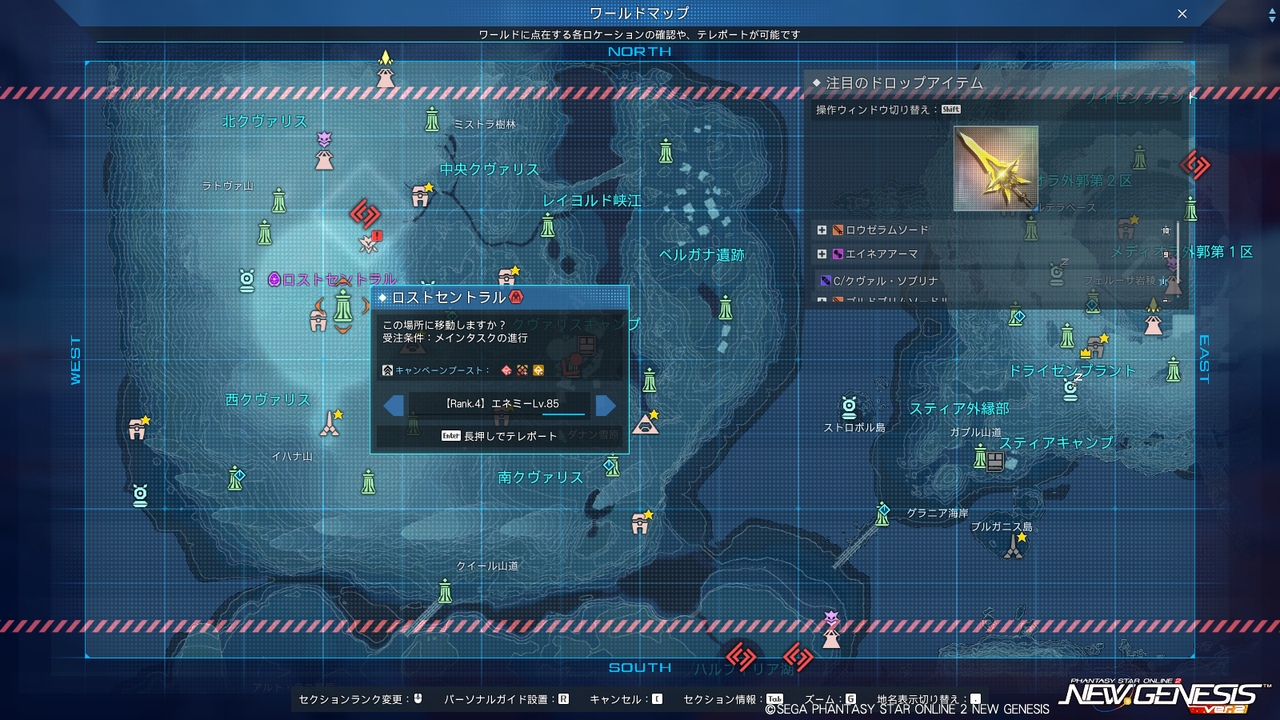The image size is (1280, 720).
Task: Expand the ロウゼラムソード drop item
Action: tap(822, 230)
